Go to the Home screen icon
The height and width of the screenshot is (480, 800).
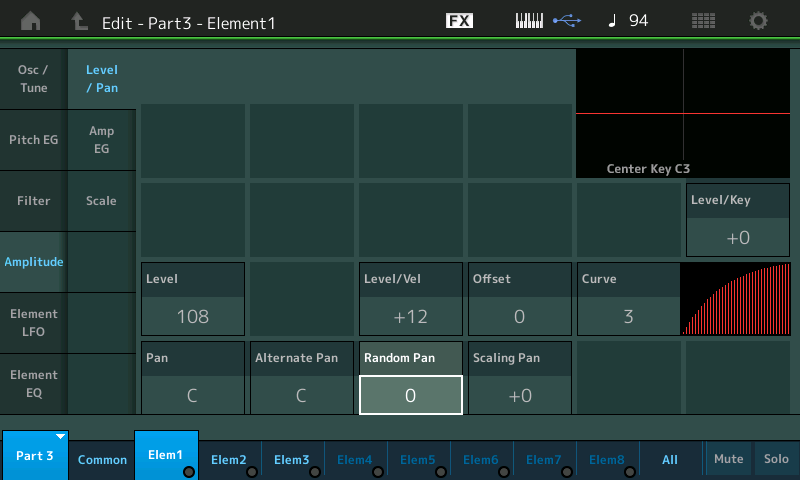tap(31, 21)
